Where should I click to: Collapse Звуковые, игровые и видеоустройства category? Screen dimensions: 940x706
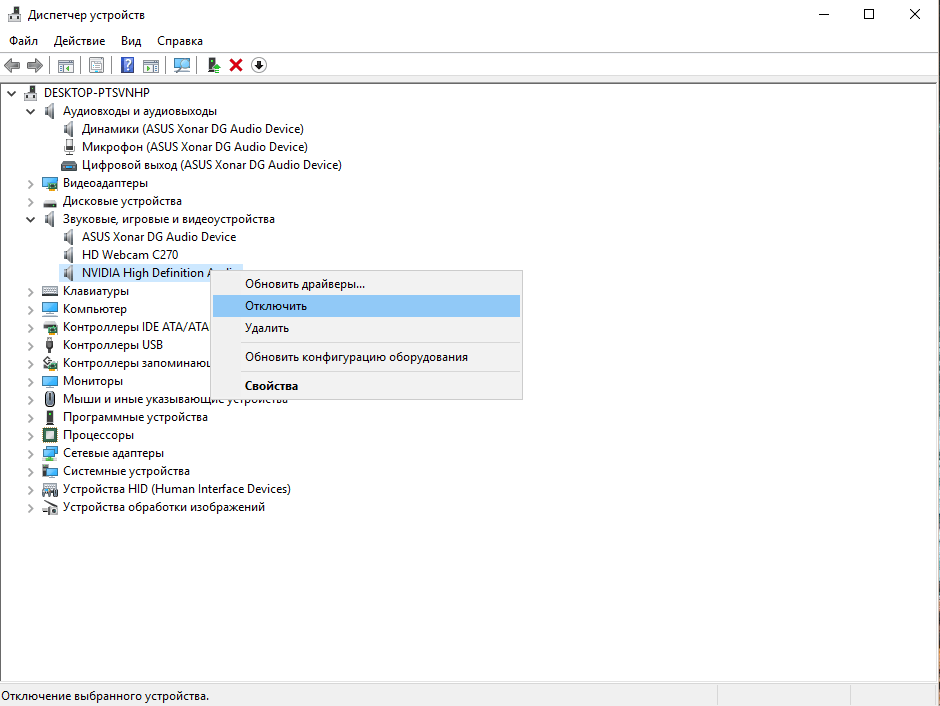point(31,220)
